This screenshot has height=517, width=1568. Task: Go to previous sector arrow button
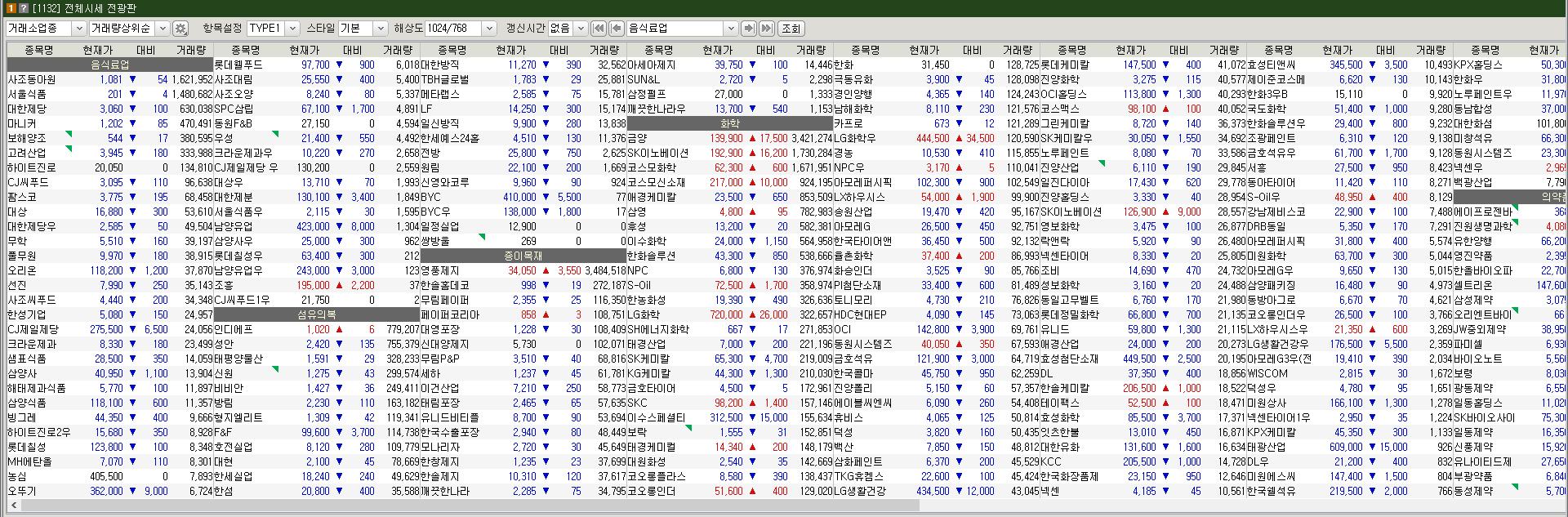[617, 29]
